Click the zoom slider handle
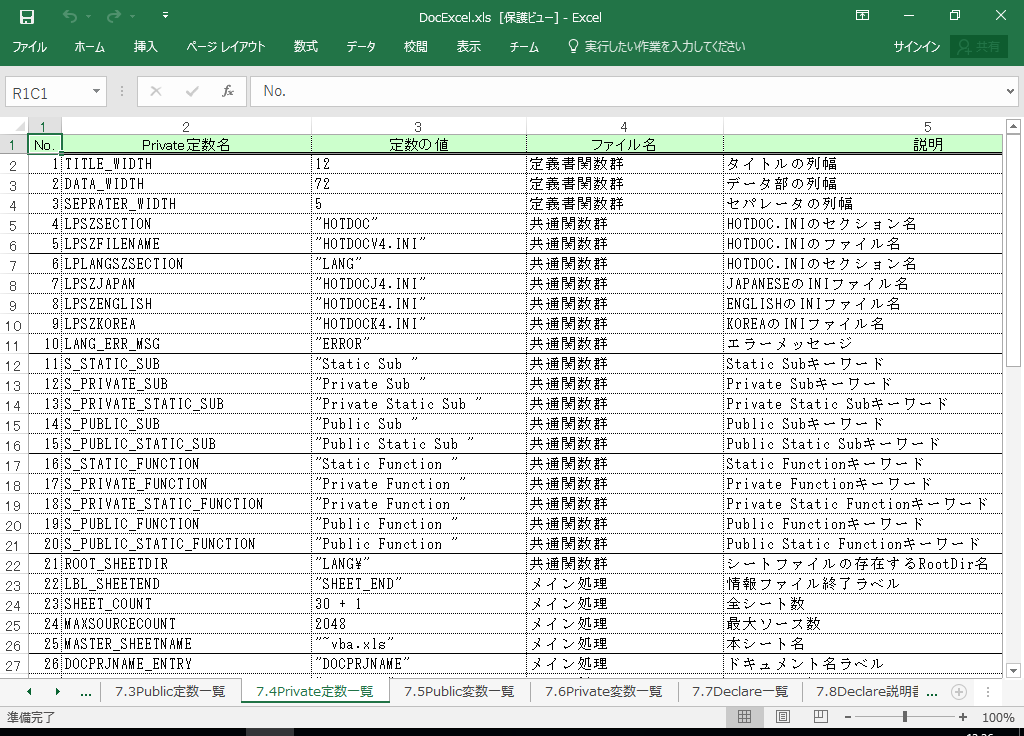Image resolution: width=1024 pixels, height=736 pixels. [905, 717]
